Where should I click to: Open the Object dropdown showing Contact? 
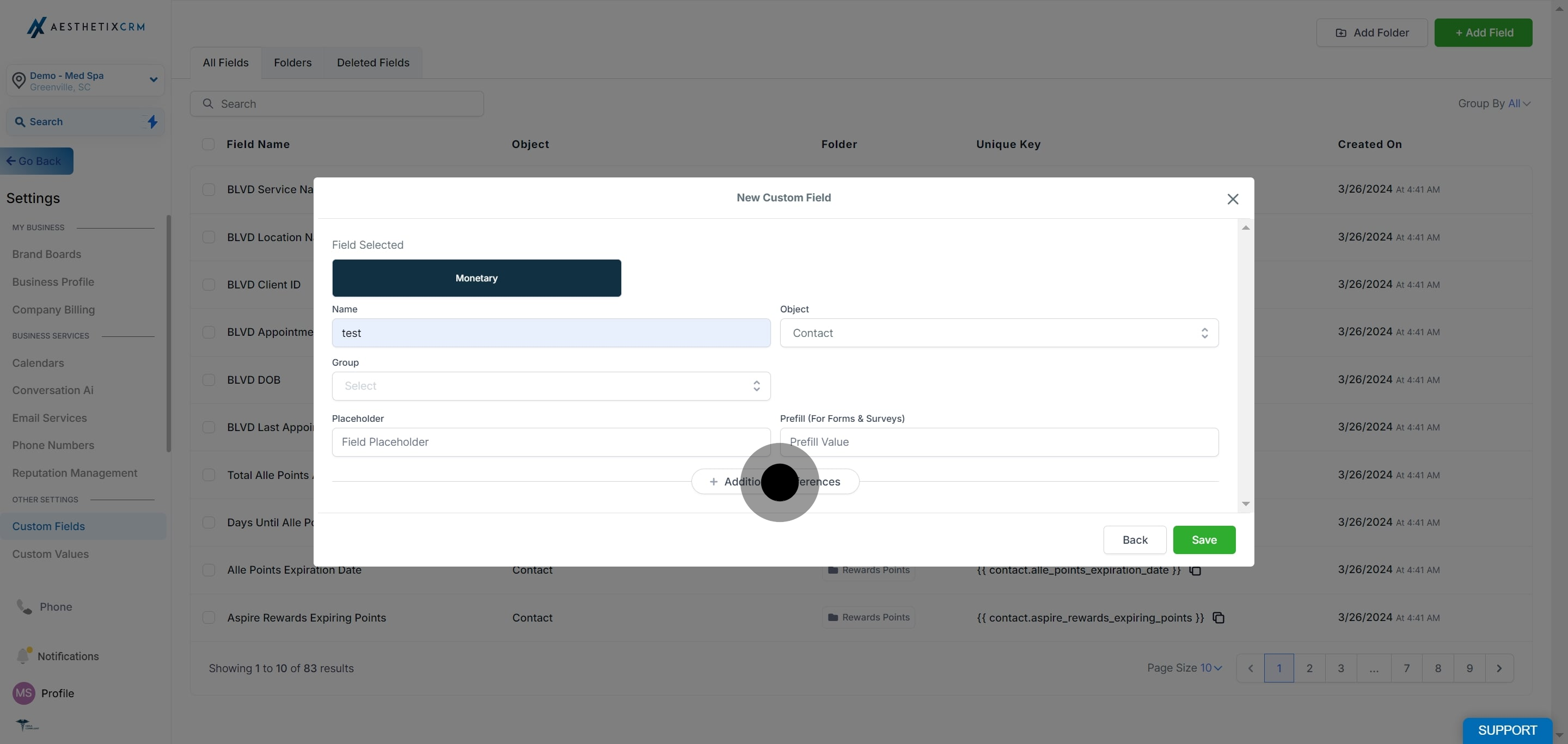tap(999, 333)
